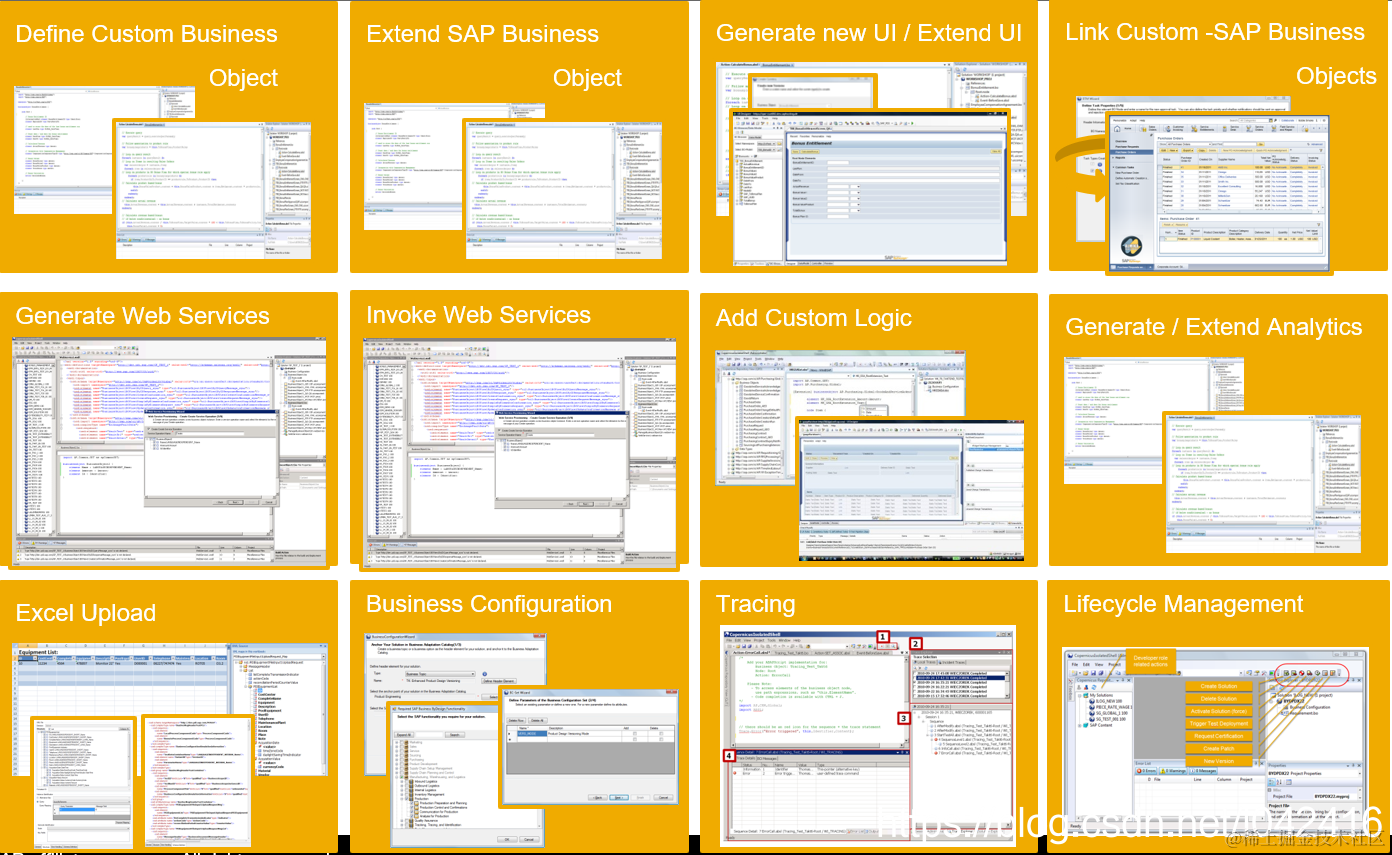Select Business Configuration item in solution explorer
The height and width of the screenshot is (855, 1392).
tap(1310, 707)
